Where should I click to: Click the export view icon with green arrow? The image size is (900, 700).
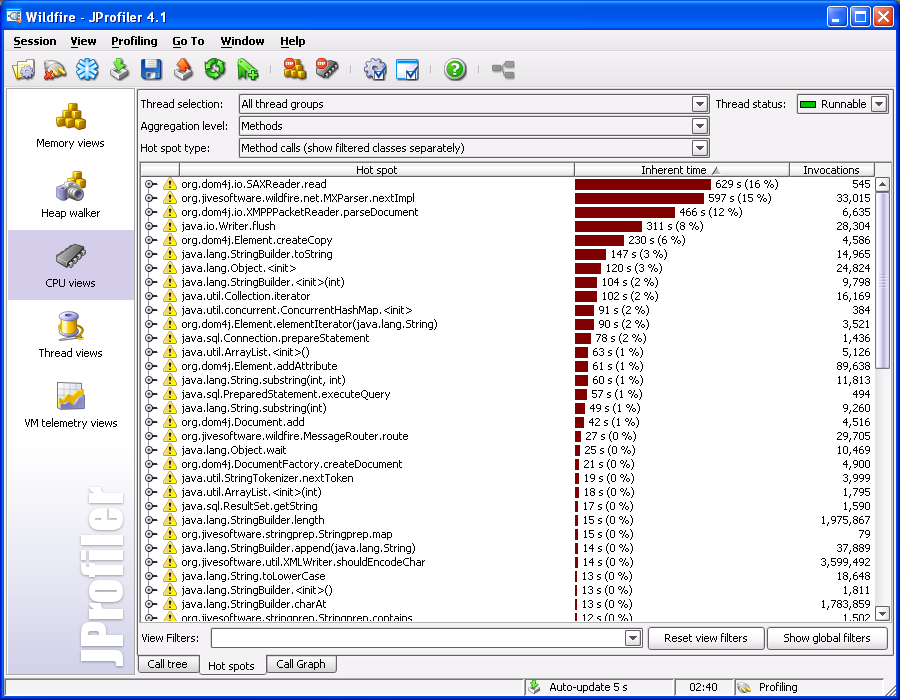click(x=119, y=70)
